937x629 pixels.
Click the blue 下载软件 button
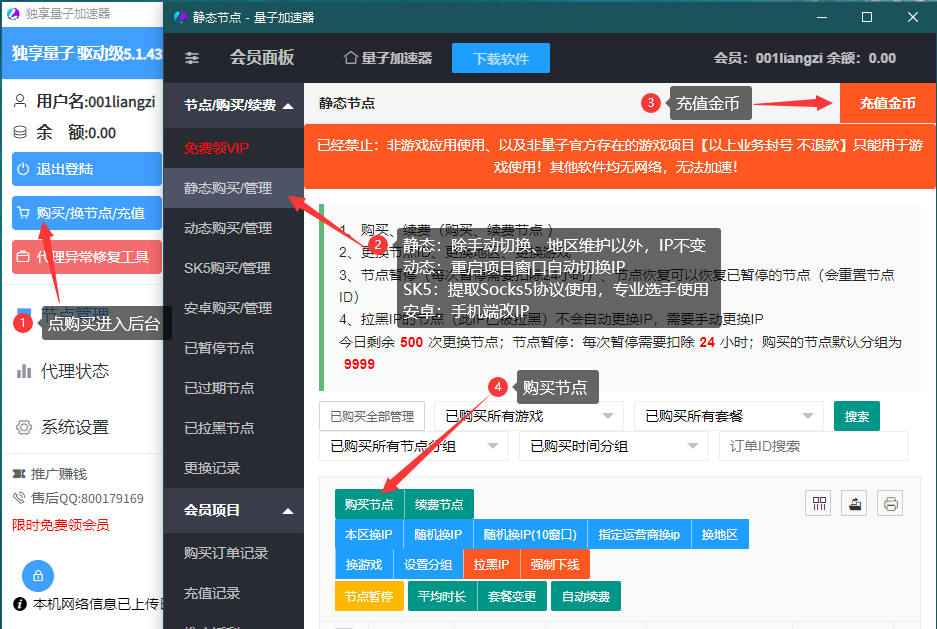(501, 58)
